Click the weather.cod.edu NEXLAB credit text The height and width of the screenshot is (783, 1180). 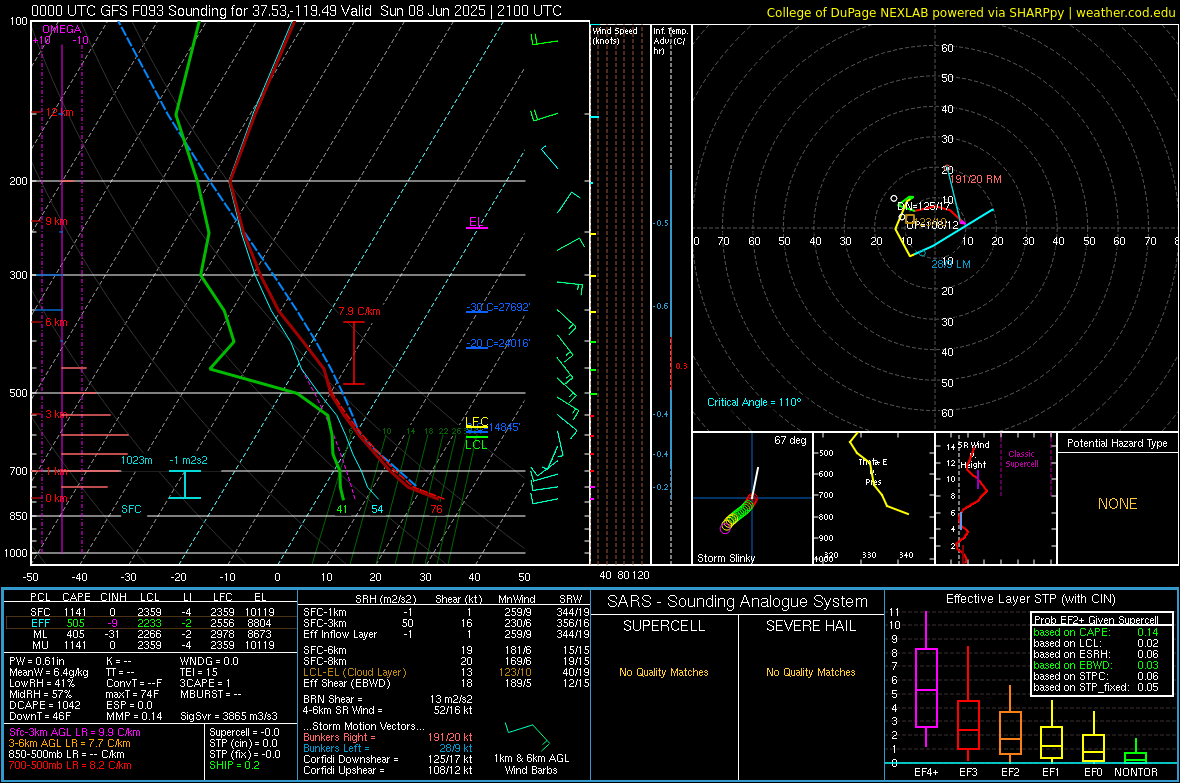(970, 12)
